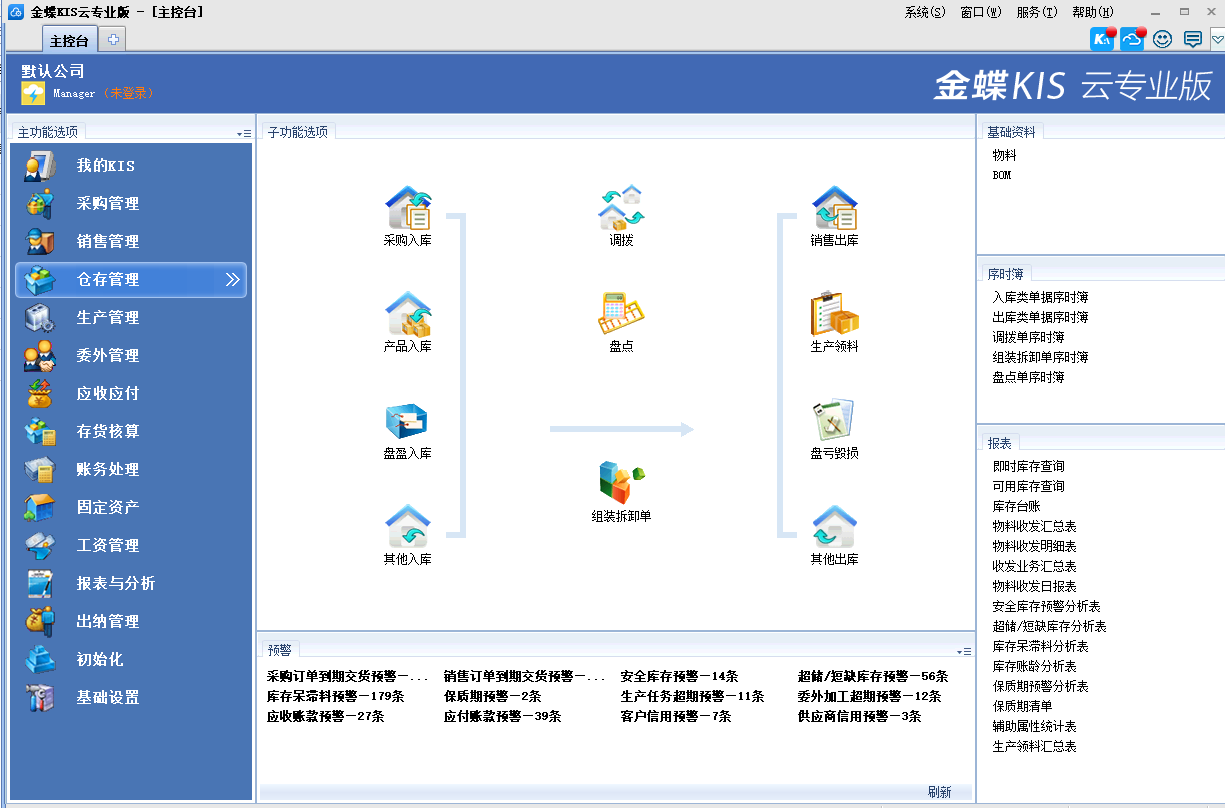The width and height of the screenshot is (1225, 808).
Task: Open 物料 under 基础资料
Action: 1004,156
